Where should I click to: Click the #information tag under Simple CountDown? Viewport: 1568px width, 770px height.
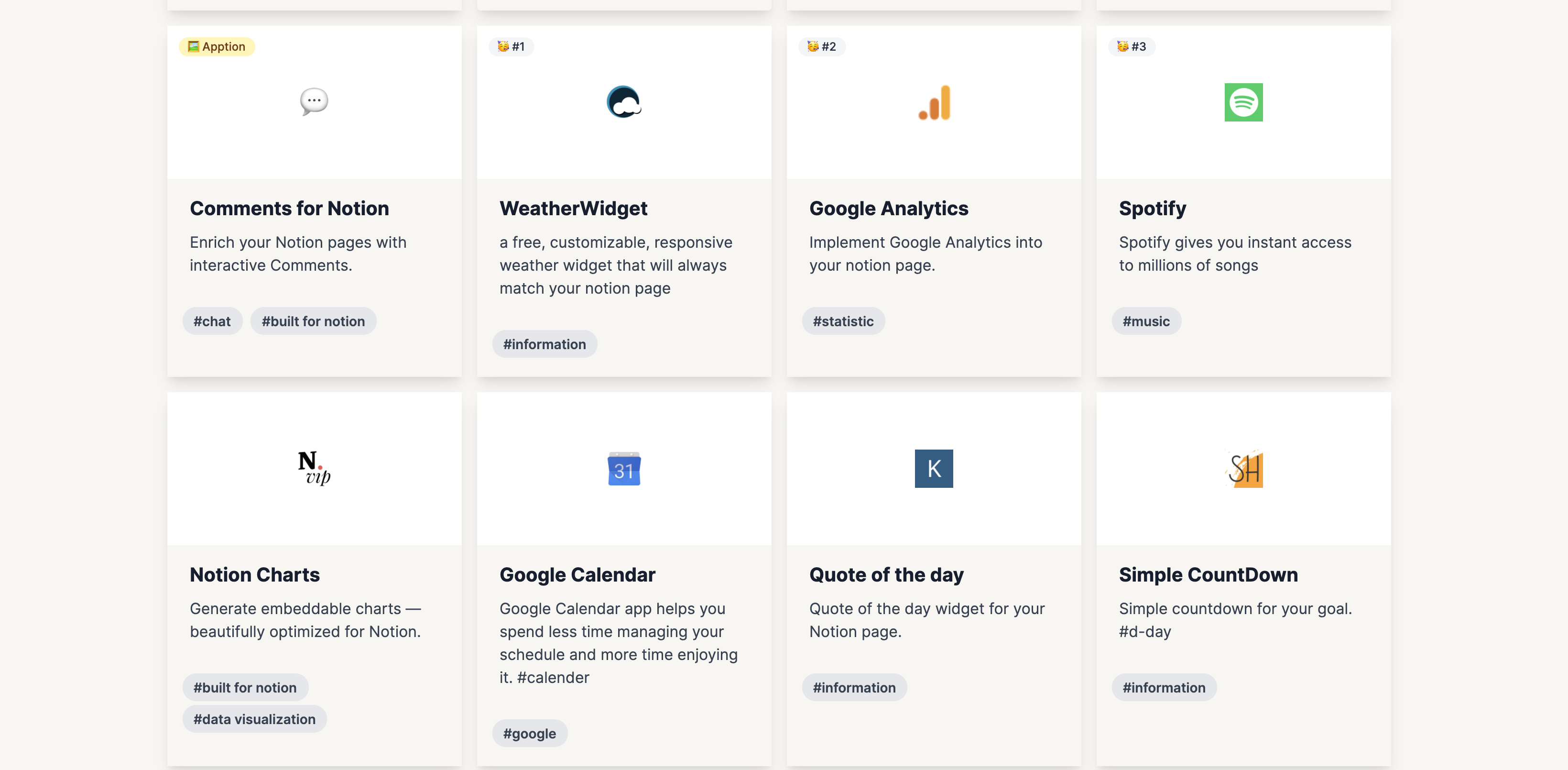pos(1163,687)
